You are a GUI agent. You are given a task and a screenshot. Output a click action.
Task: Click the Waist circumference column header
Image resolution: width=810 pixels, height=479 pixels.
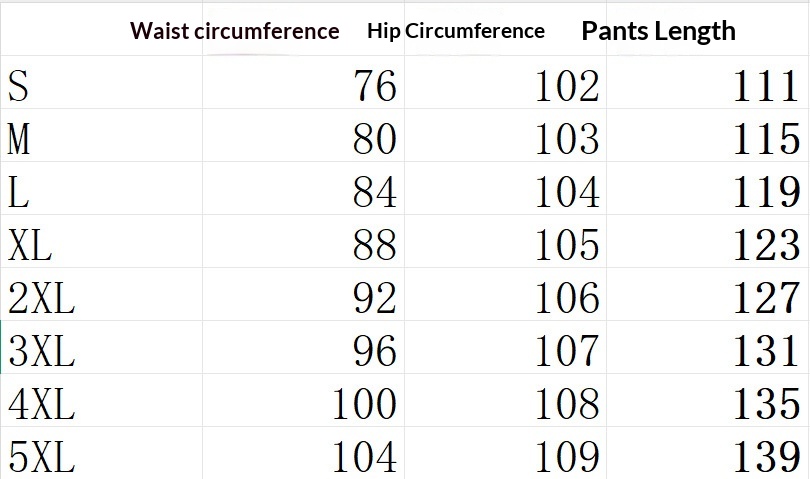coord(234,31)
